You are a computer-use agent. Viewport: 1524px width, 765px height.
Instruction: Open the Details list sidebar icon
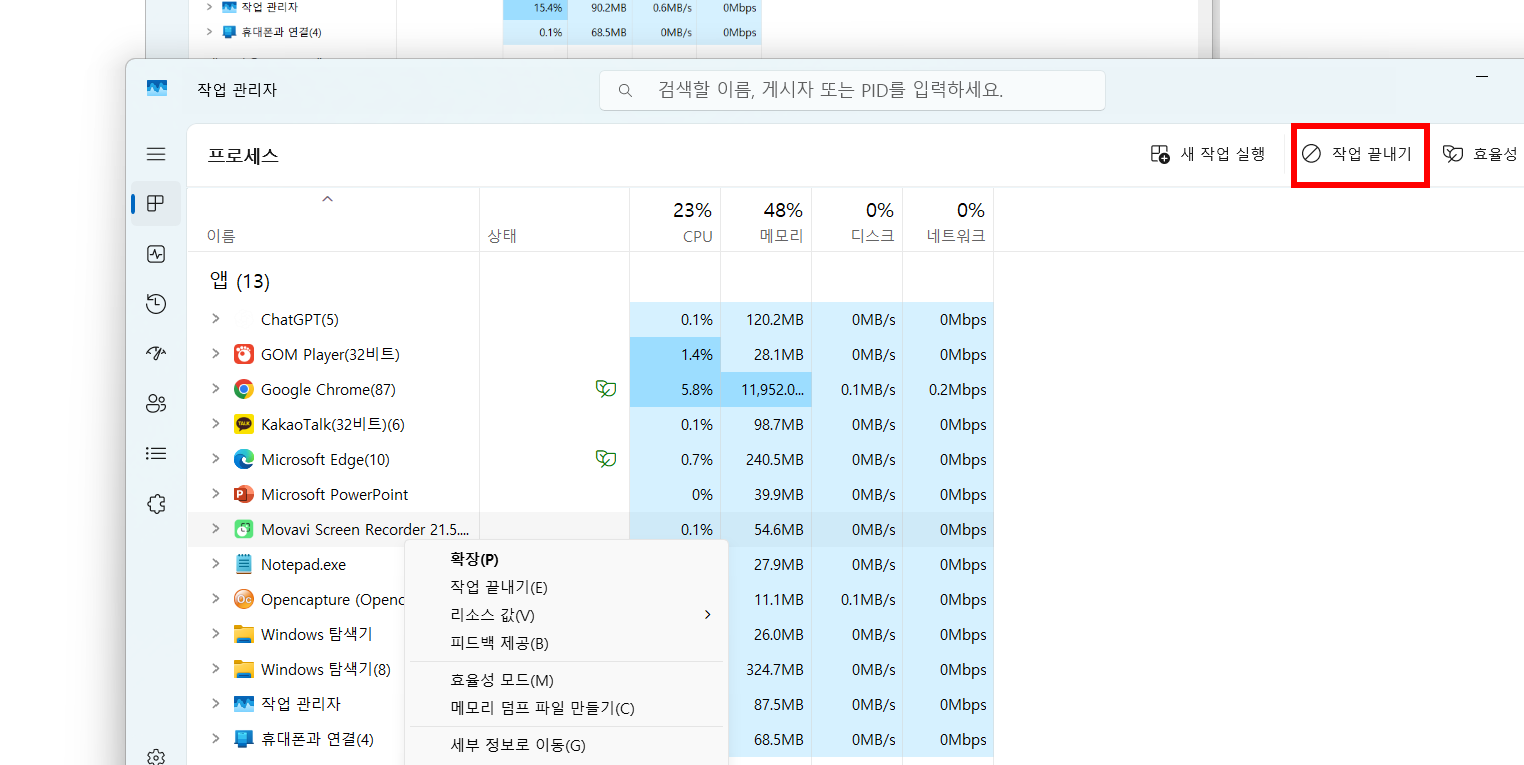[x=155, y=453]
